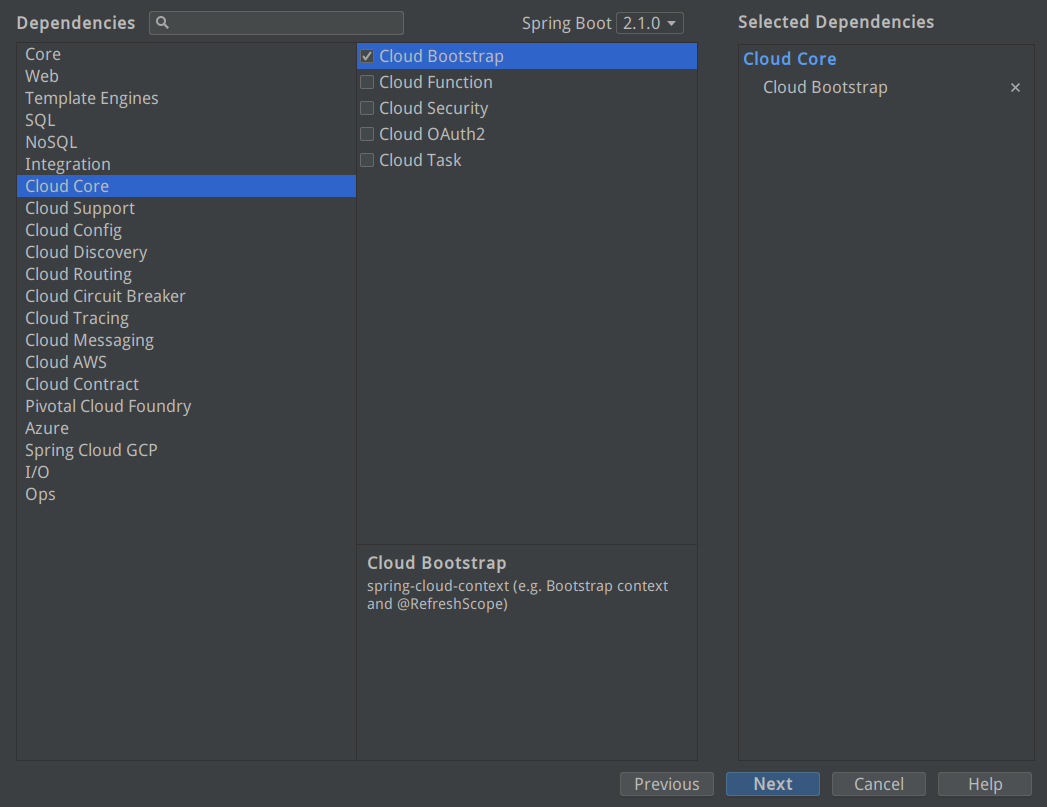Open the Template Engines category
Image resolution: width=1047 pixels, height=807 pixels.
click(186, 98)
